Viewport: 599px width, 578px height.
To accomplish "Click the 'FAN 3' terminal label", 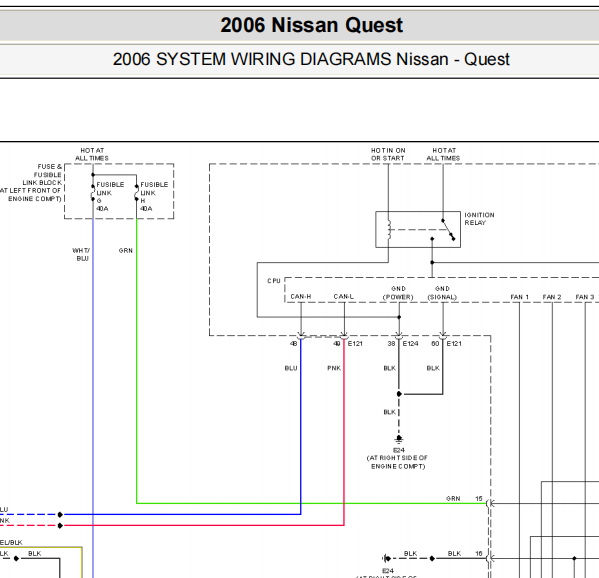I will point(585,297).
